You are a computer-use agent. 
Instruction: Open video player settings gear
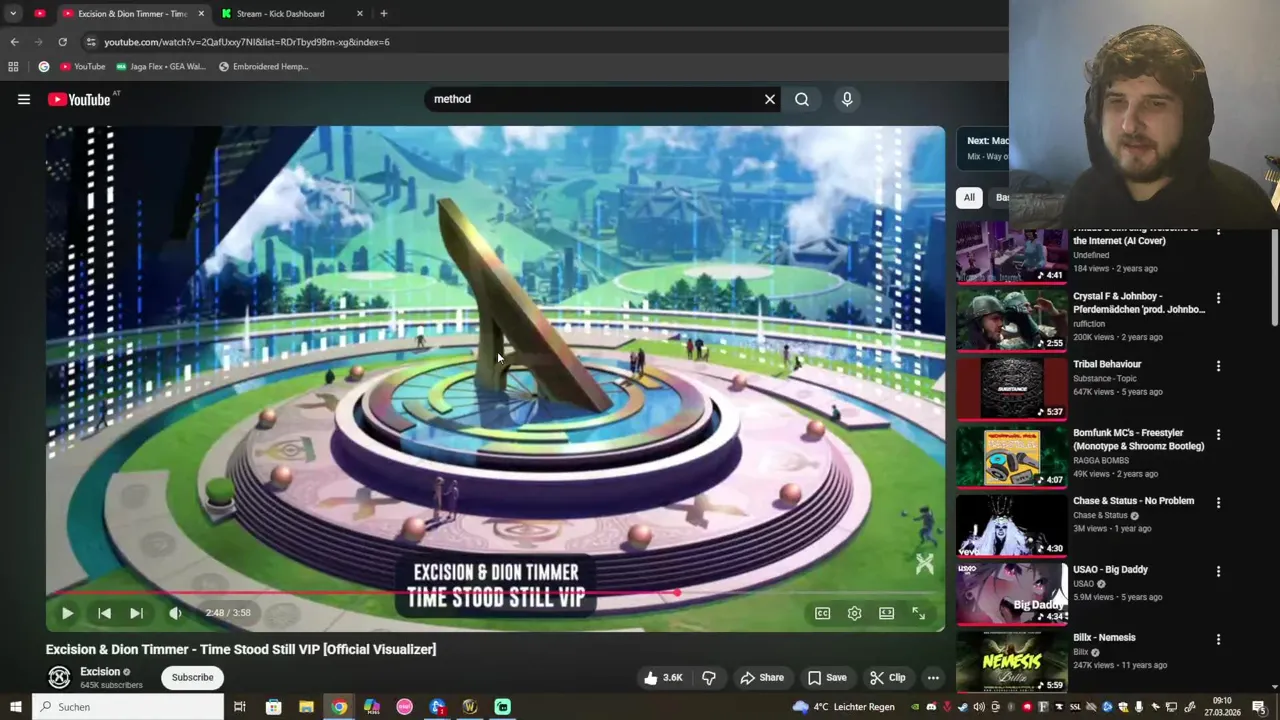[854, 613]
